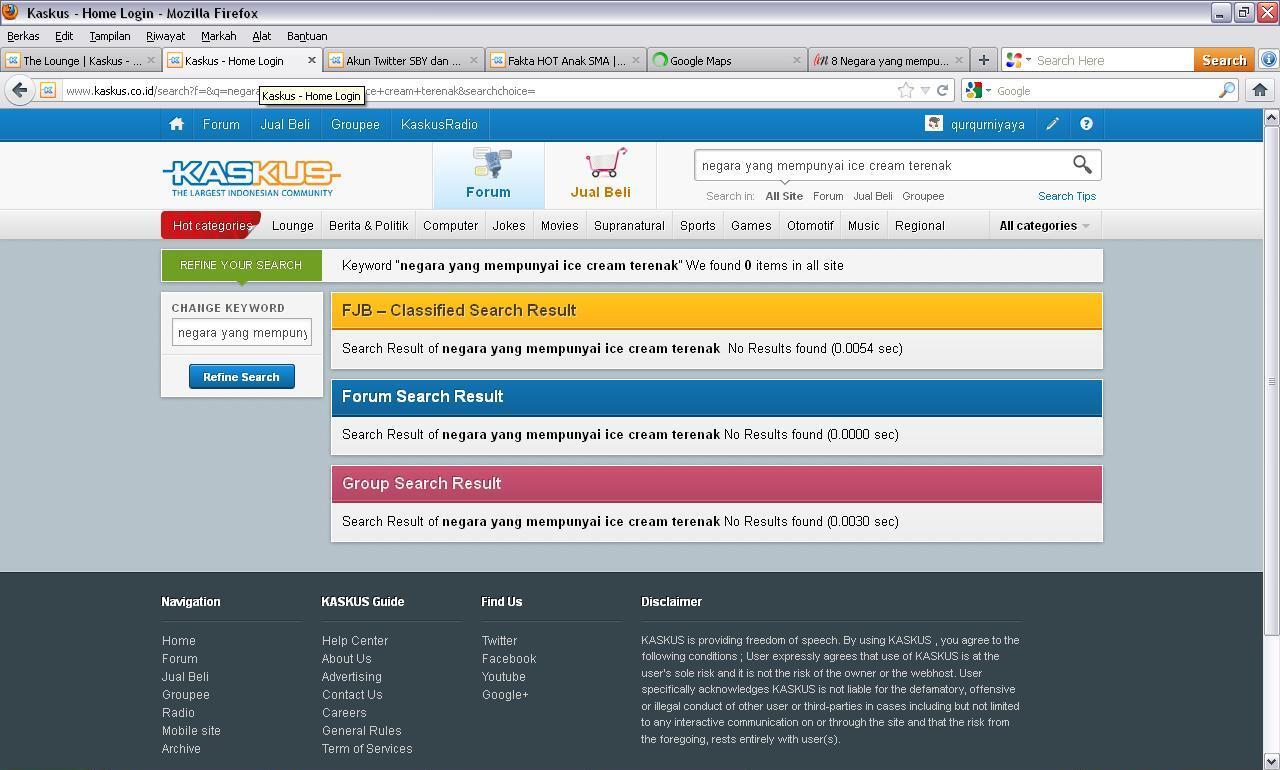Close the Google Maps tab

tap(796, 60)
